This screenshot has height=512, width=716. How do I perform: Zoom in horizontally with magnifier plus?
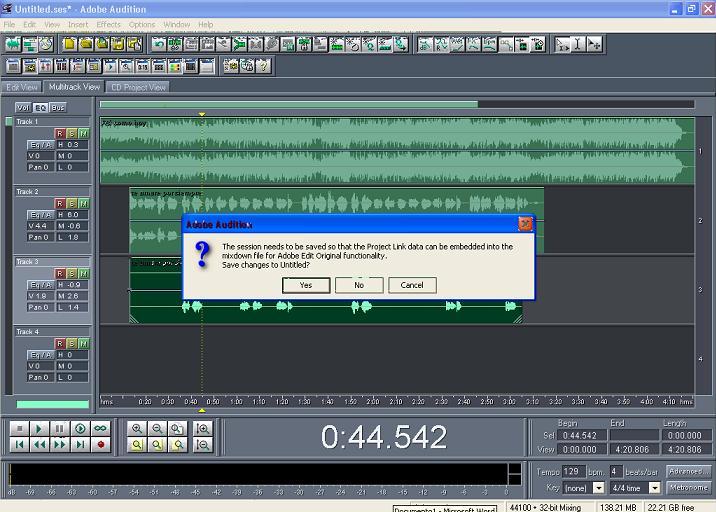(137, 428)
